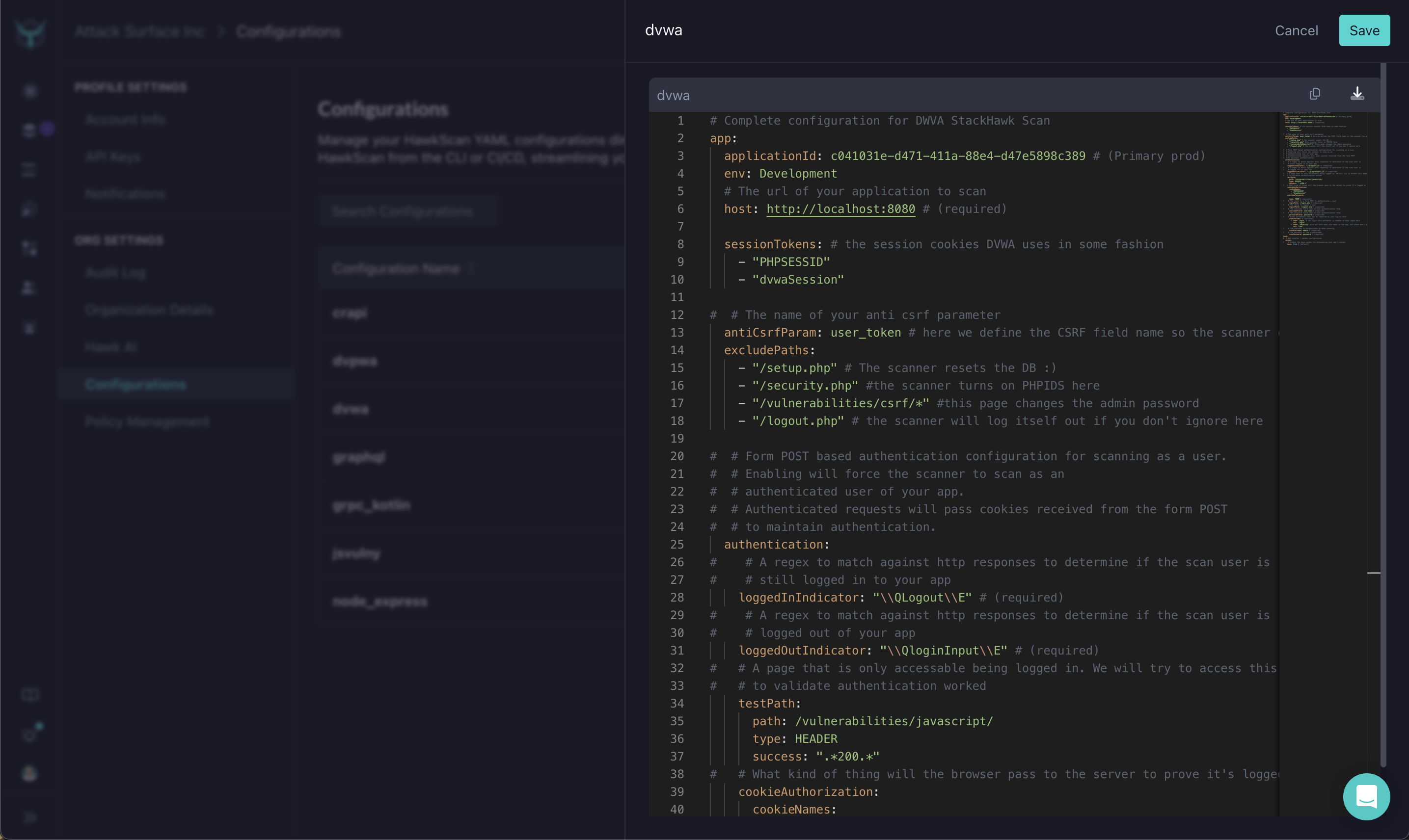Copy the dvwa configuration to clipboard
This screenshot has height=840, width=1409.
point(1314,94)
